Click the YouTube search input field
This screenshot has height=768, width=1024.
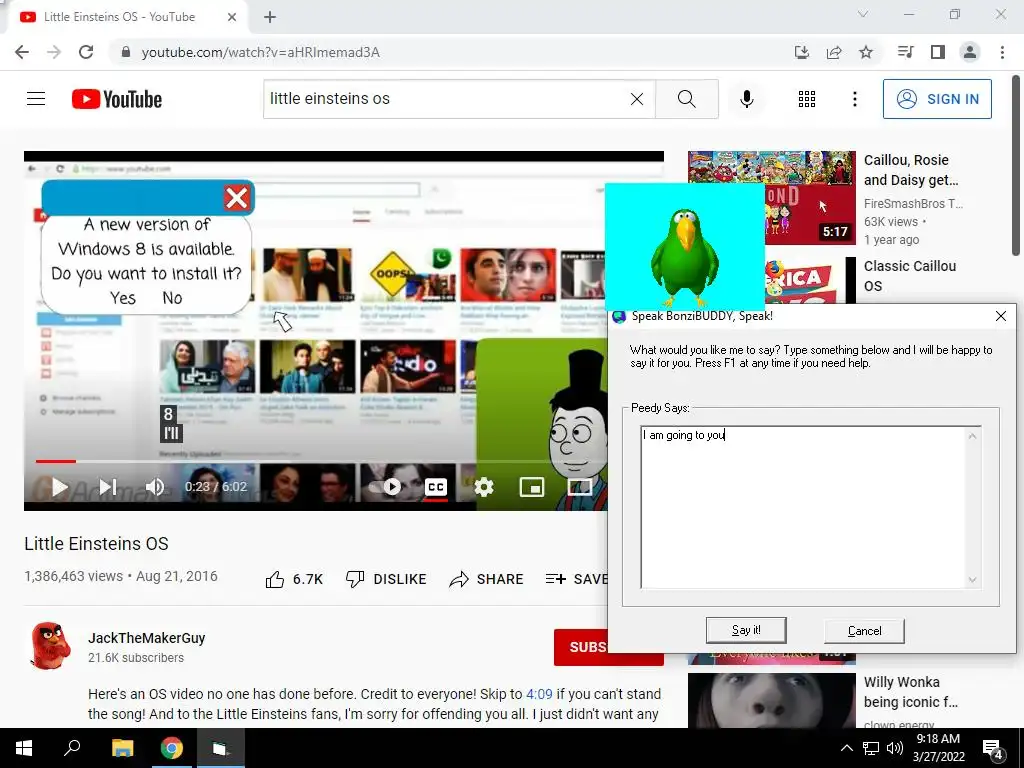447,99
